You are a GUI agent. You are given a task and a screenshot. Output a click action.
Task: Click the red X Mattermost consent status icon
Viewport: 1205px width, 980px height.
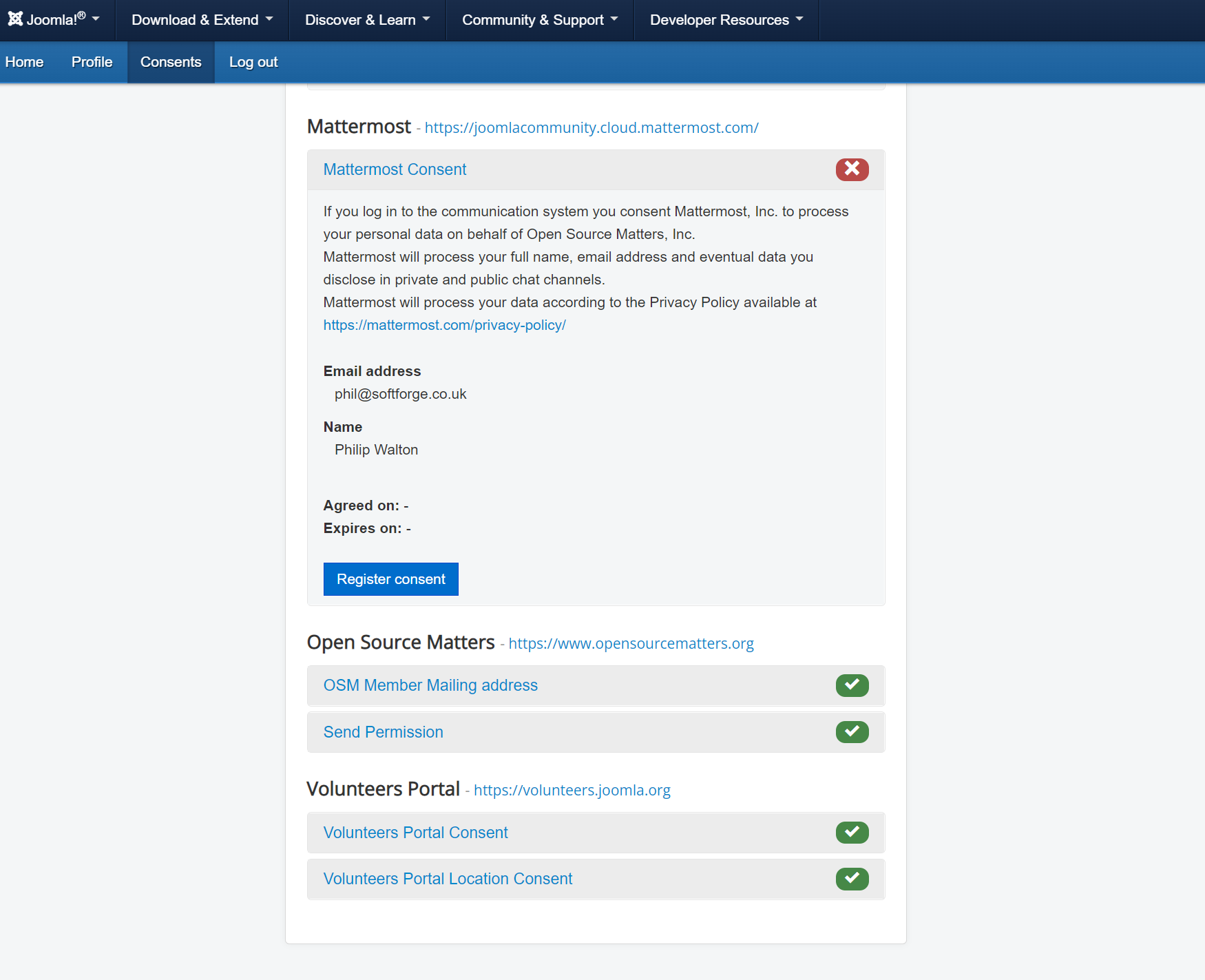852,169
